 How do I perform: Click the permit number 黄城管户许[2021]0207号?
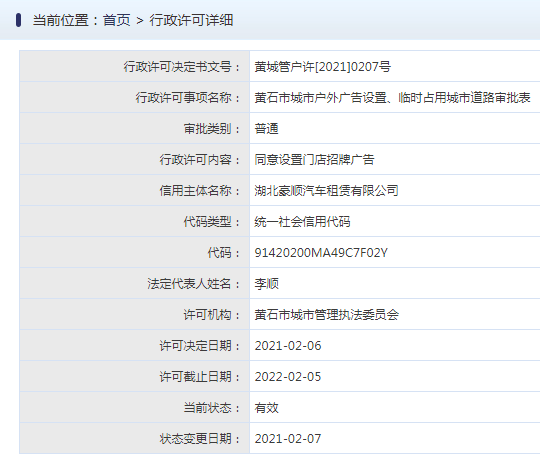pos(322,66)
